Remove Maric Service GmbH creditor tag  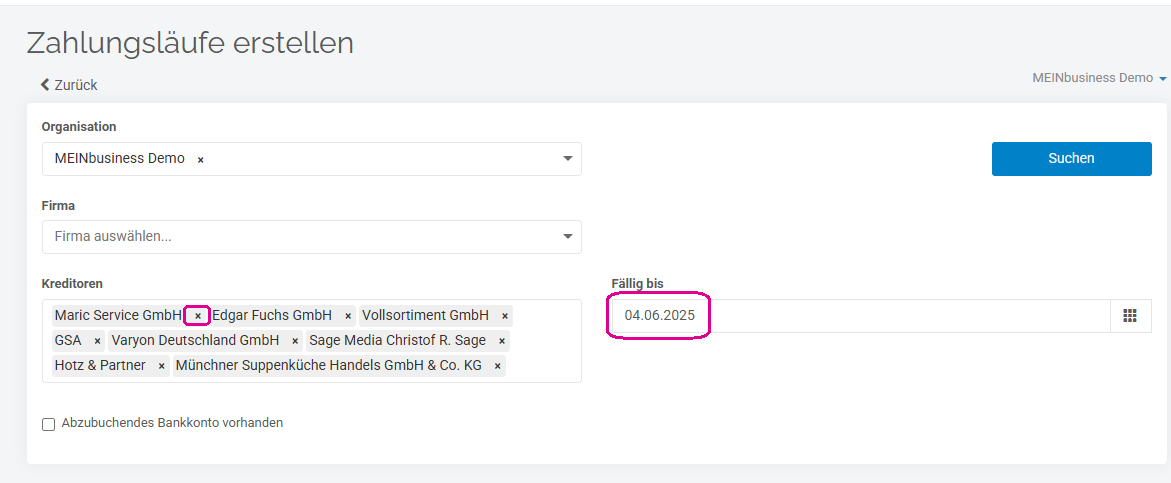[198, 316]
